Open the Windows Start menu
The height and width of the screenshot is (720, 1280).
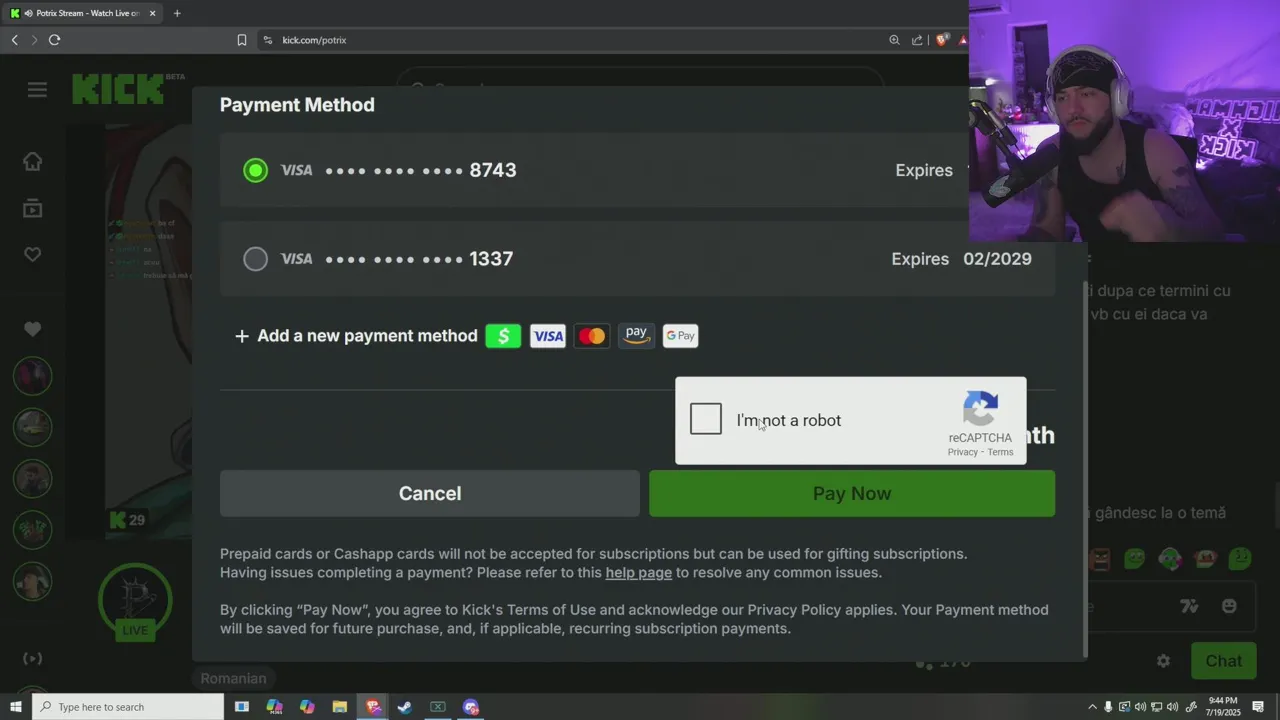pos(15,707)
